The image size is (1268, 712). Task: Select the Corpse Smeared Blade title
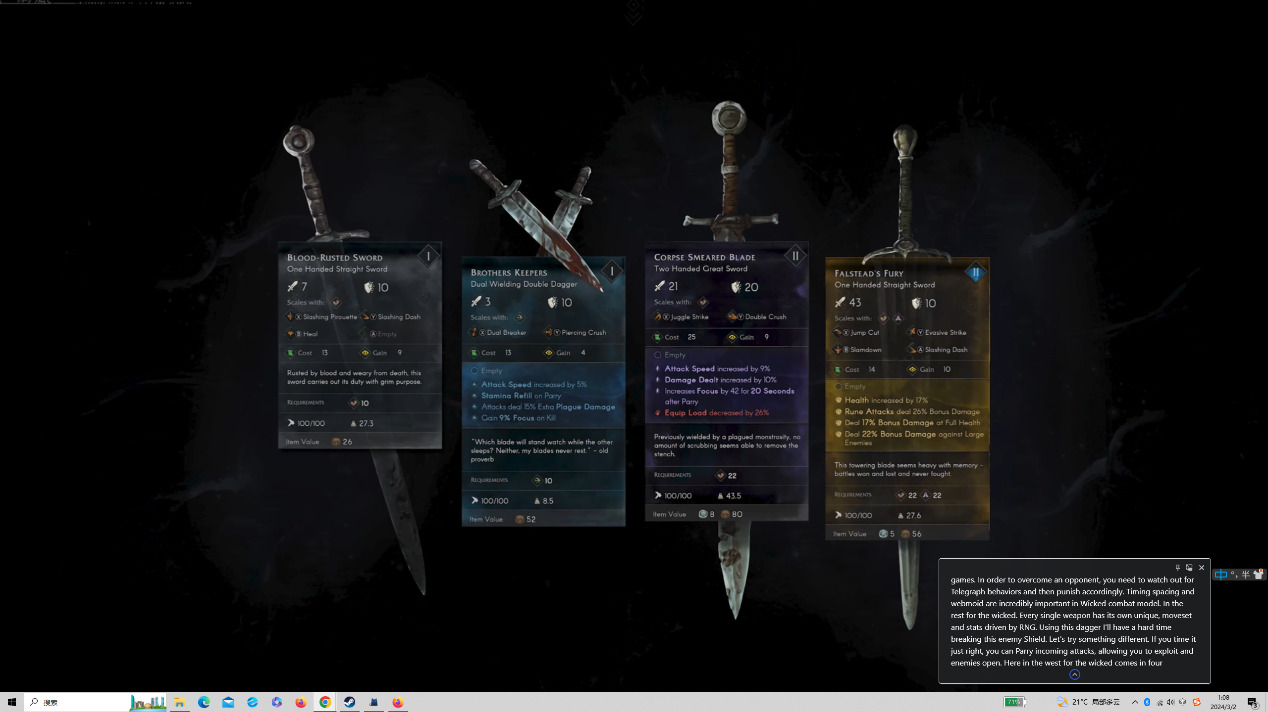coord(705,257)
